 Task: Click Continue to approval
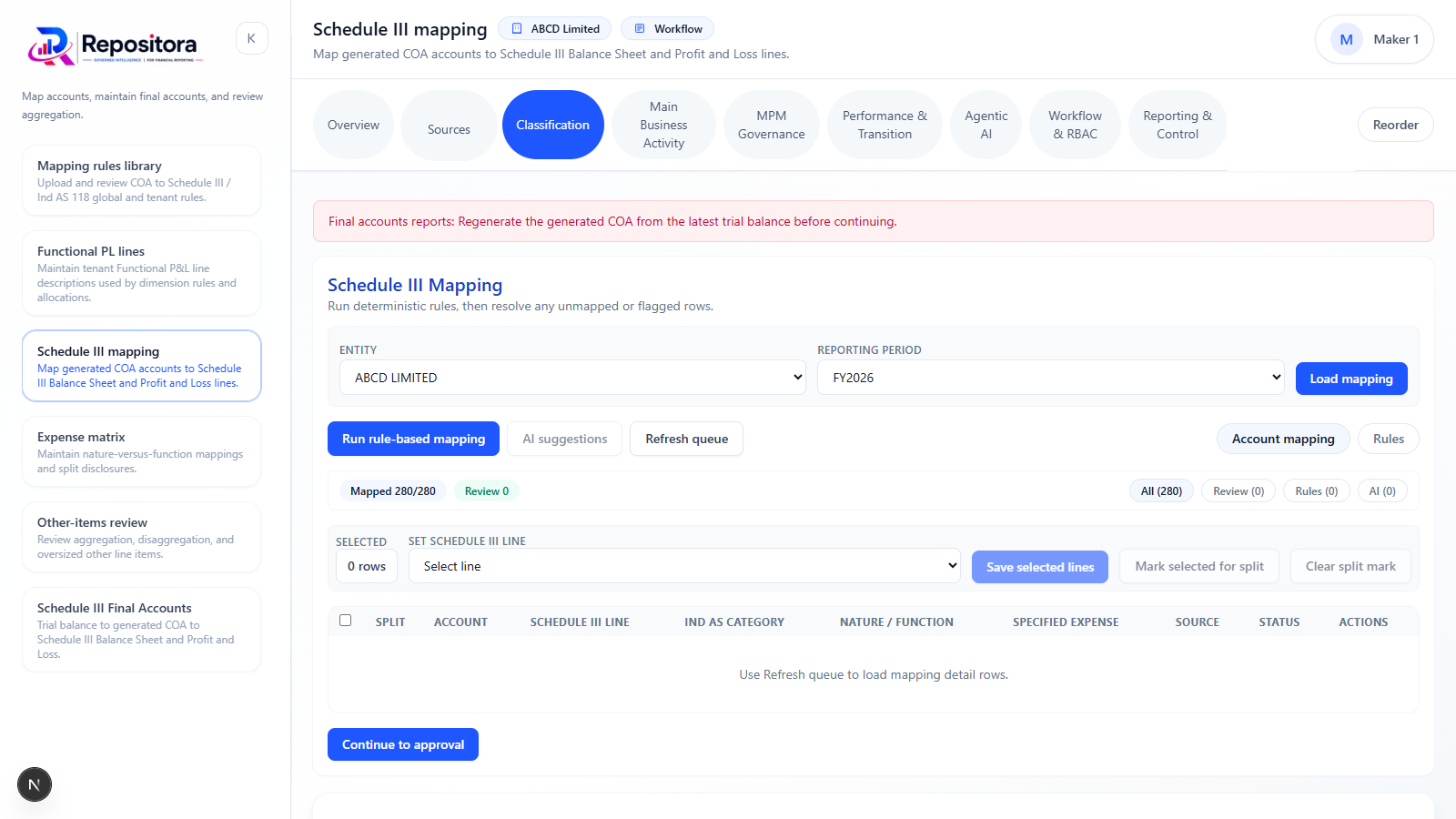pos(403,744)
